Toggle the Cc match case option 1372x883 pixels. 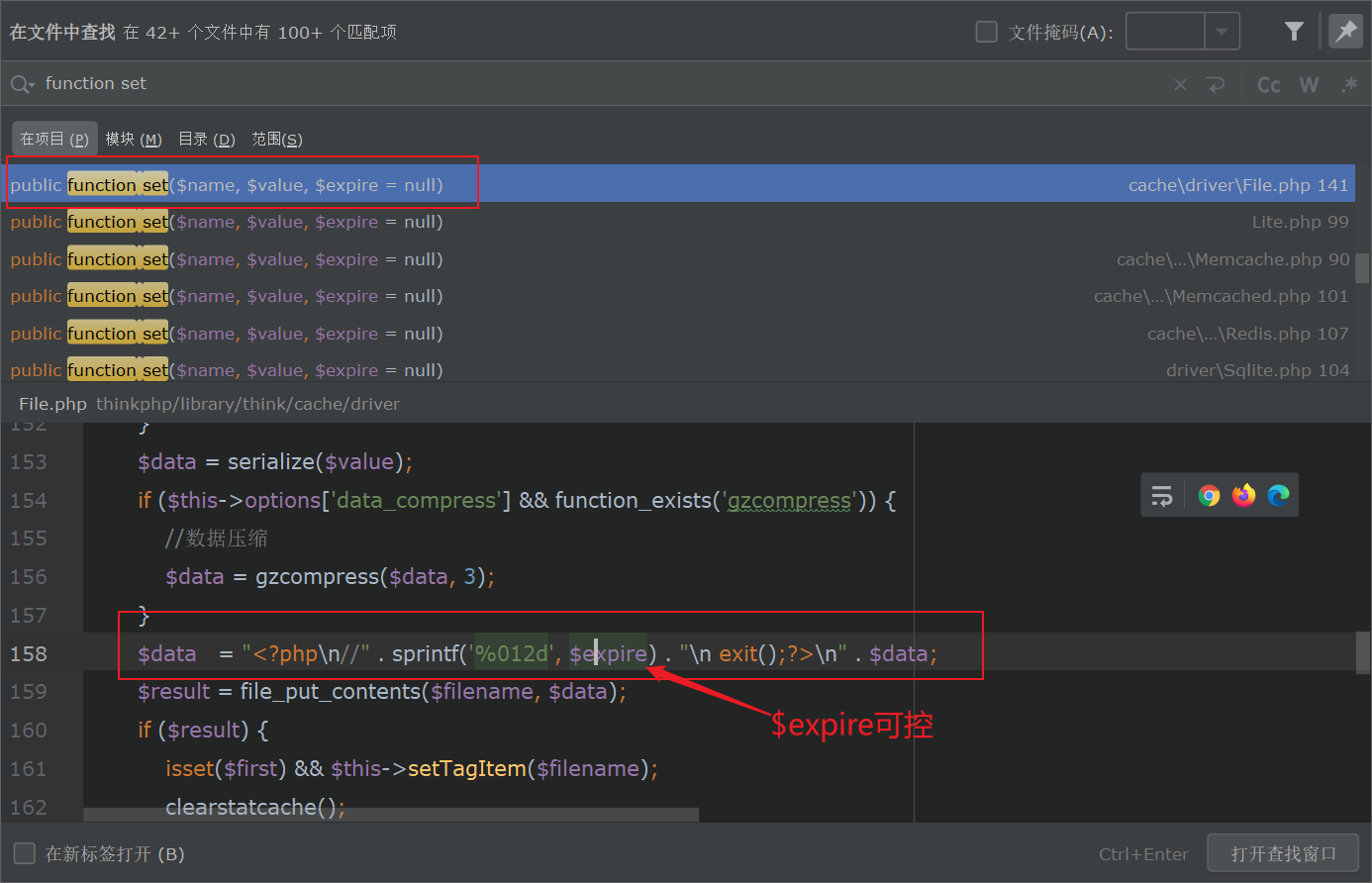pos(1268,85)
